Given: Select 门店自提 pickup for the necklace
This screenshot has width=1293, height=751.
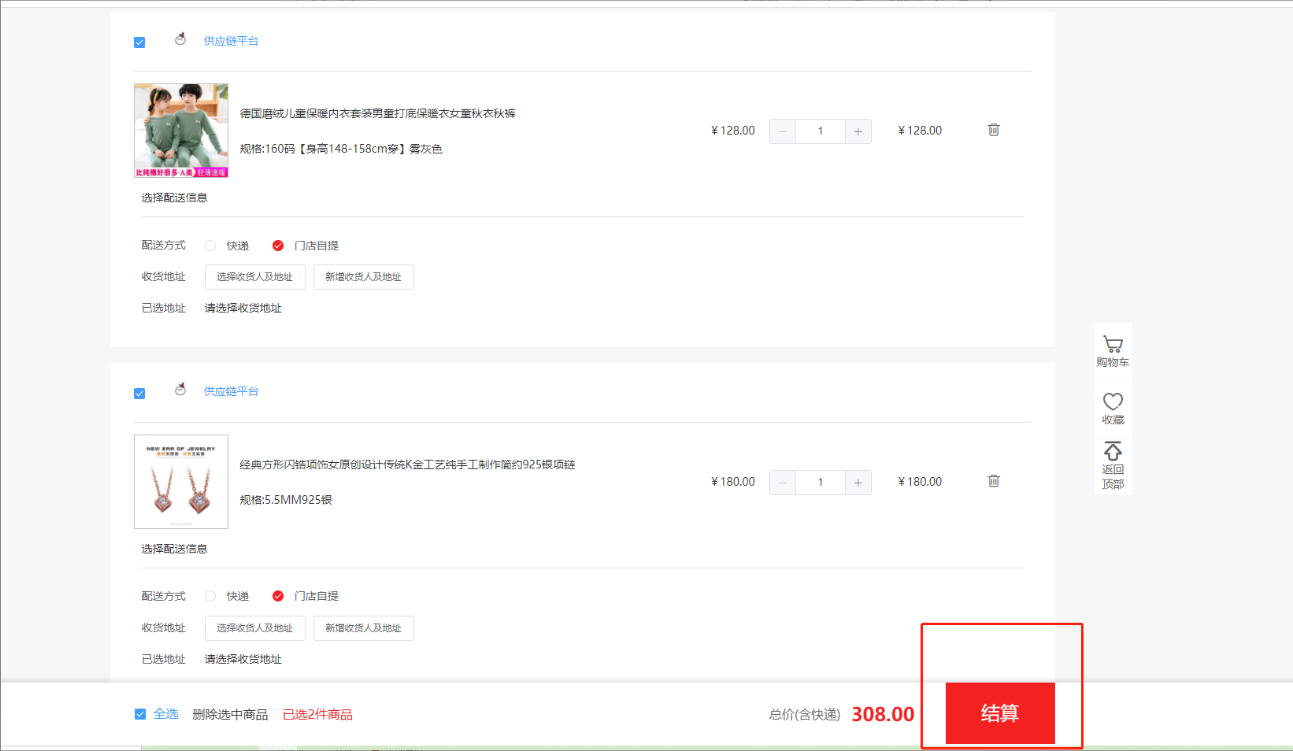Looking at the screenshot, I should click(x=278, y=596).
